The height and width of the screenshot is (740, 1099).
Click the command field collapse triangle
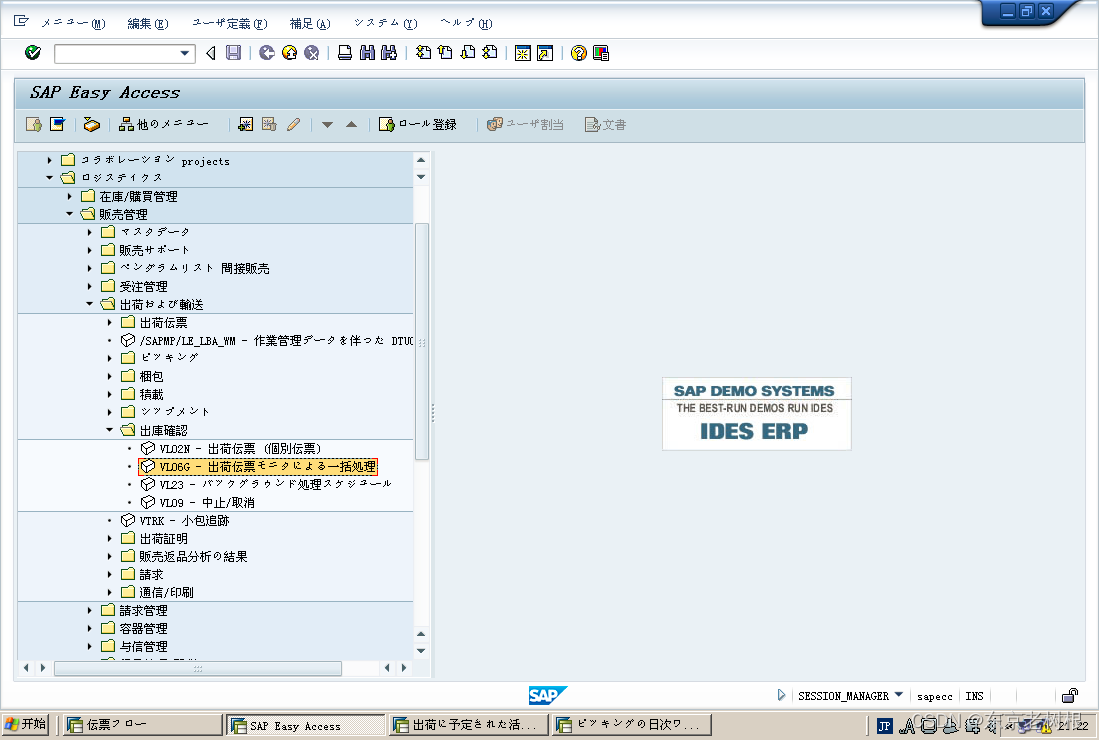(210, 53)
